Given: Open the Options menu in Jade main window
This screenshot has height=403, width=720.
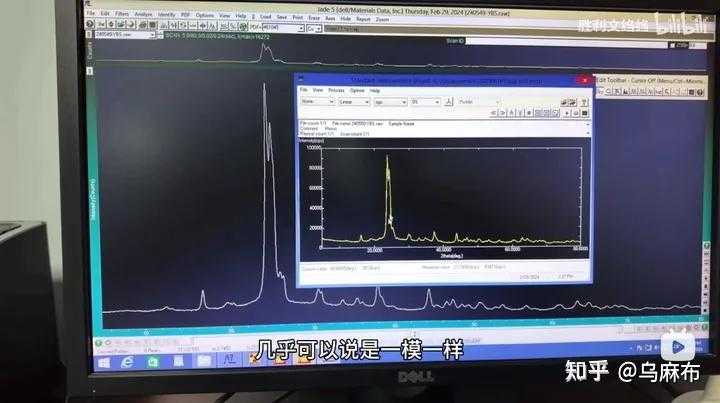Looking at the screenshot, I should 205,15.
